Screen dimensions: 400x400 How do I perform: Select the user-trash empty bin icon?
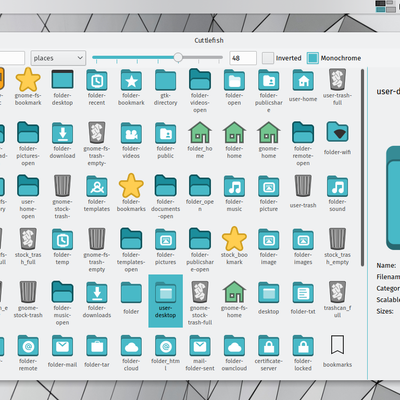(x=303, y=185)
